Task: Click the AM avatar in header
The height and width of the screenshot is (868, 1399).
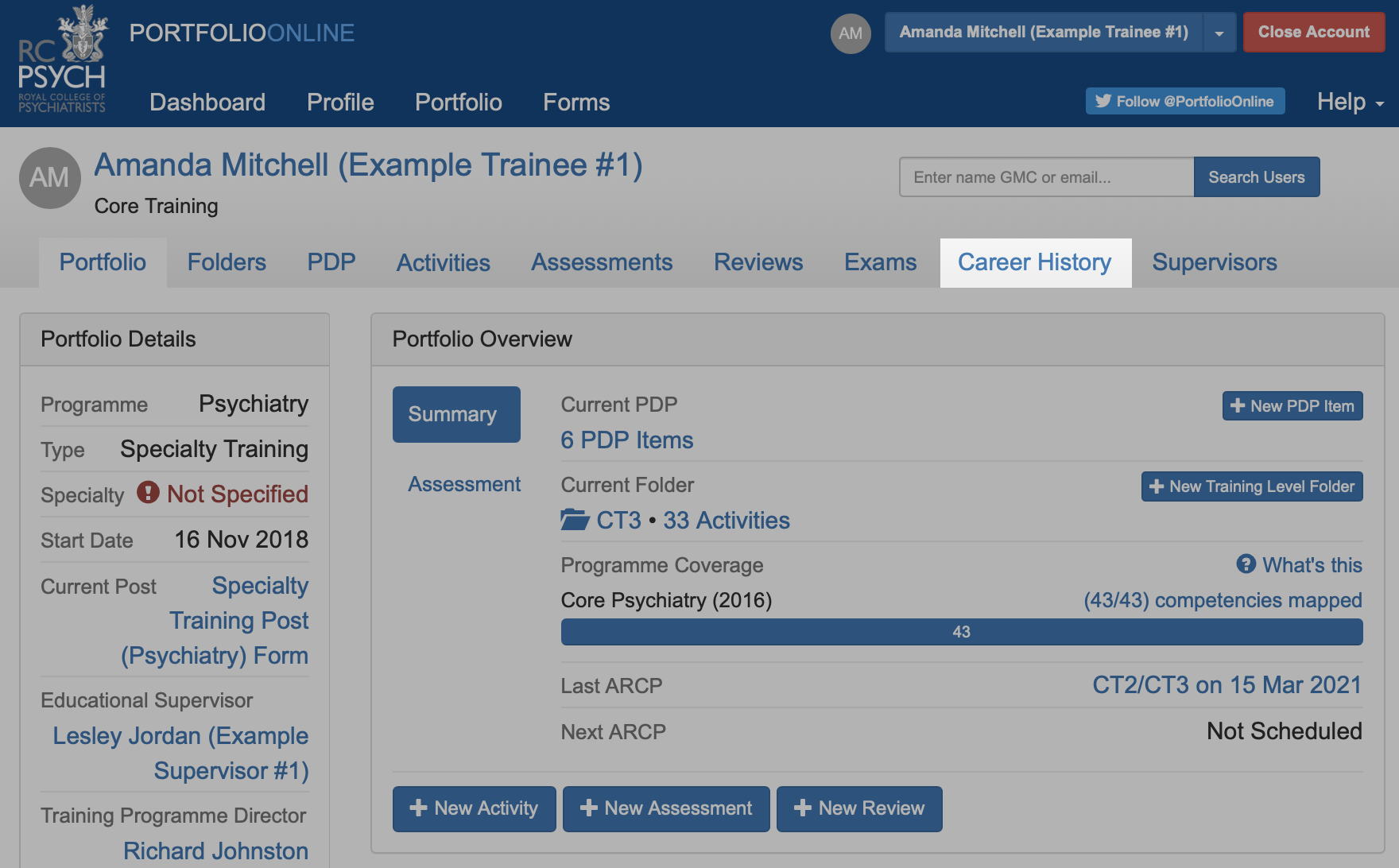Action: [x=850, y=33]
